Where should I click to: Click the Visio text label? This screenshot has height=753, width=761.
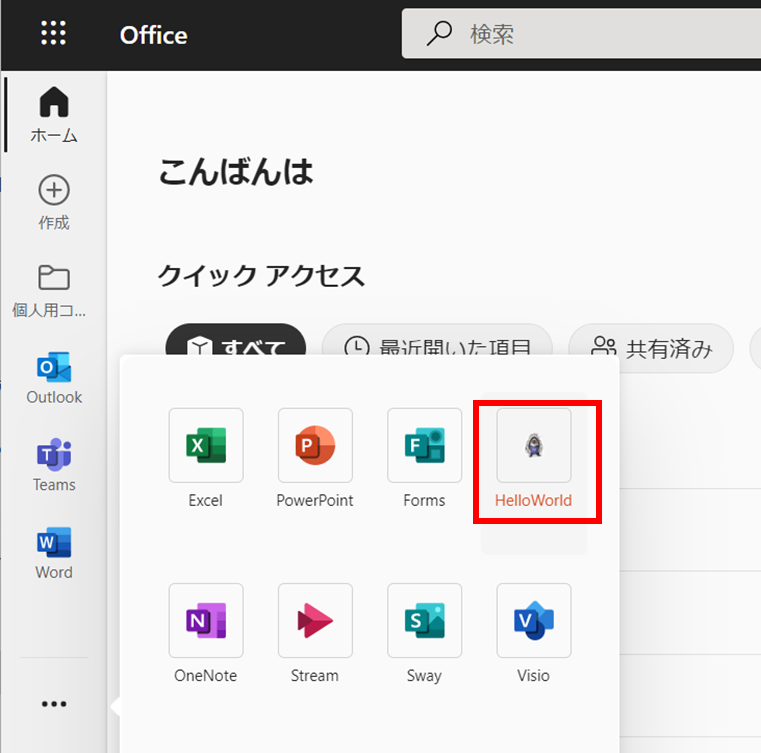(533, 675)
